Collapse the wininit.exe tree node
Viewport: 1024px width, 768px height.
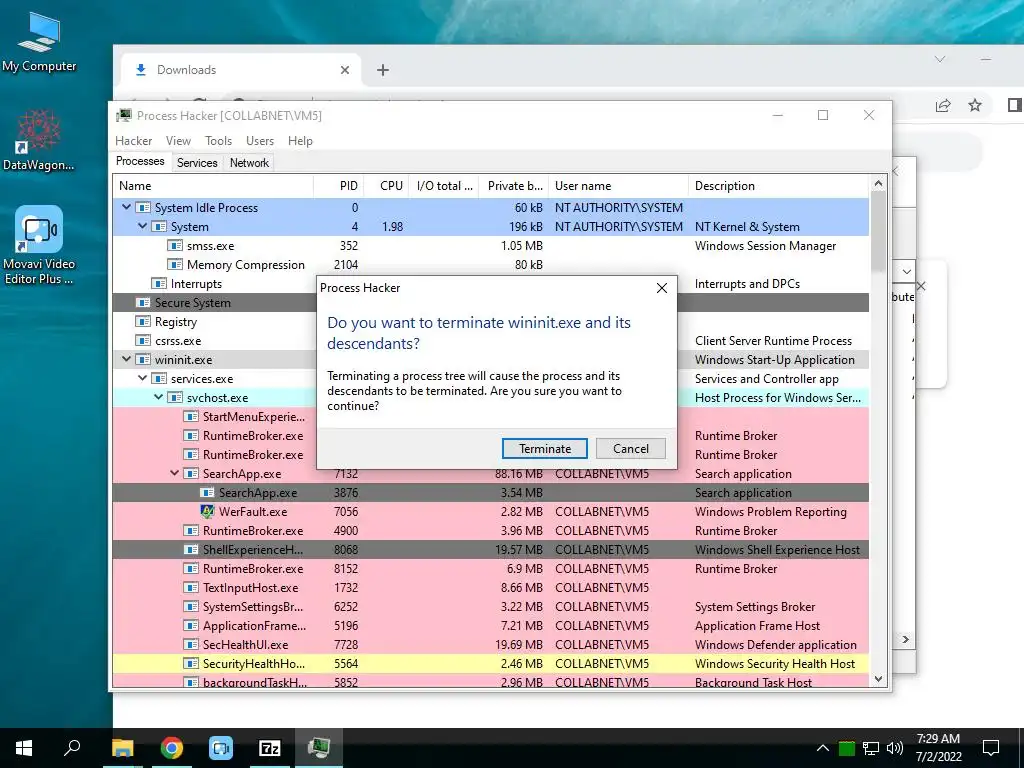pos(126,359)
